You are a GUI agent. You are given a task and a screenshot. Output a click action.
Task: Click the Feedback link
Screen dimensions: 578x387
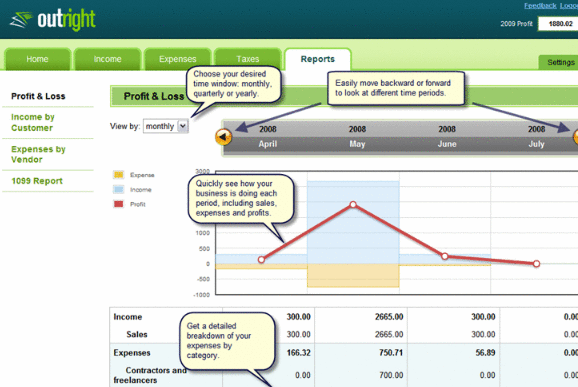540,6
